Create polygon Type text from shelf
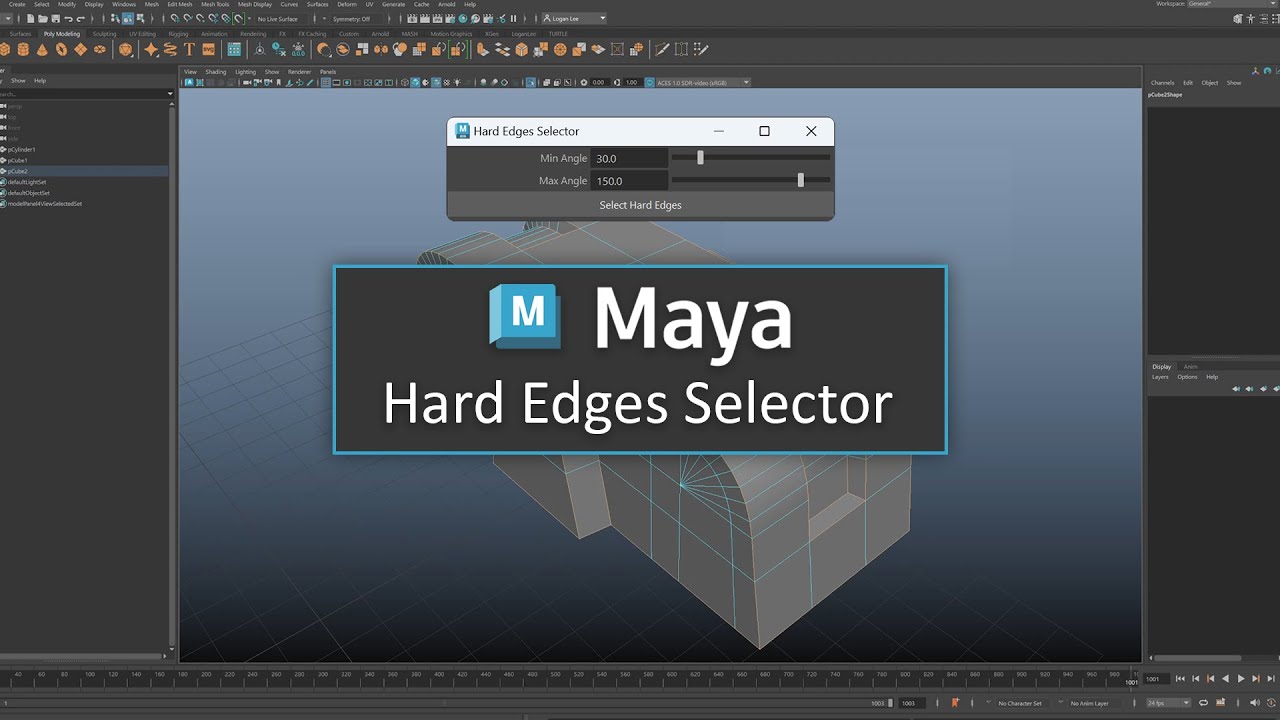This screenshot has width=1280, height=720. point(189,49)
